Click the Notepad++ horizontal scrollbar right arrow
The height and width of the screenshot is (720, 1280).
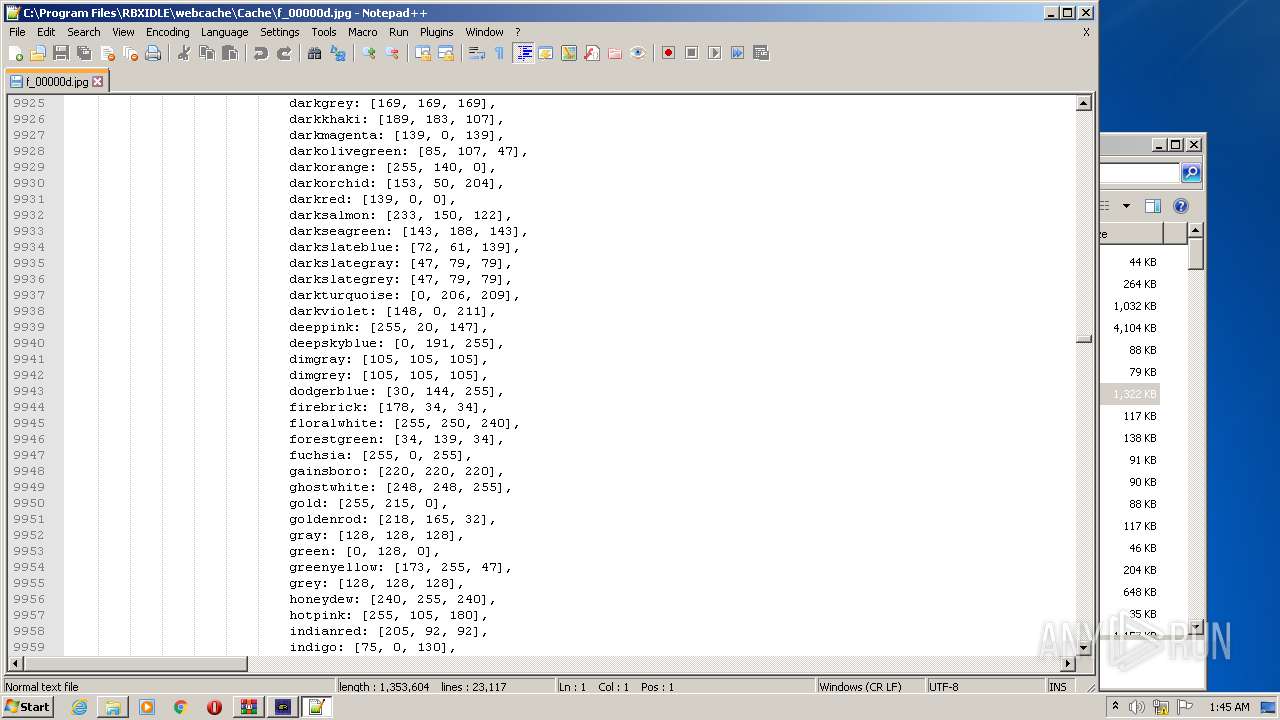pos(1067,664)
